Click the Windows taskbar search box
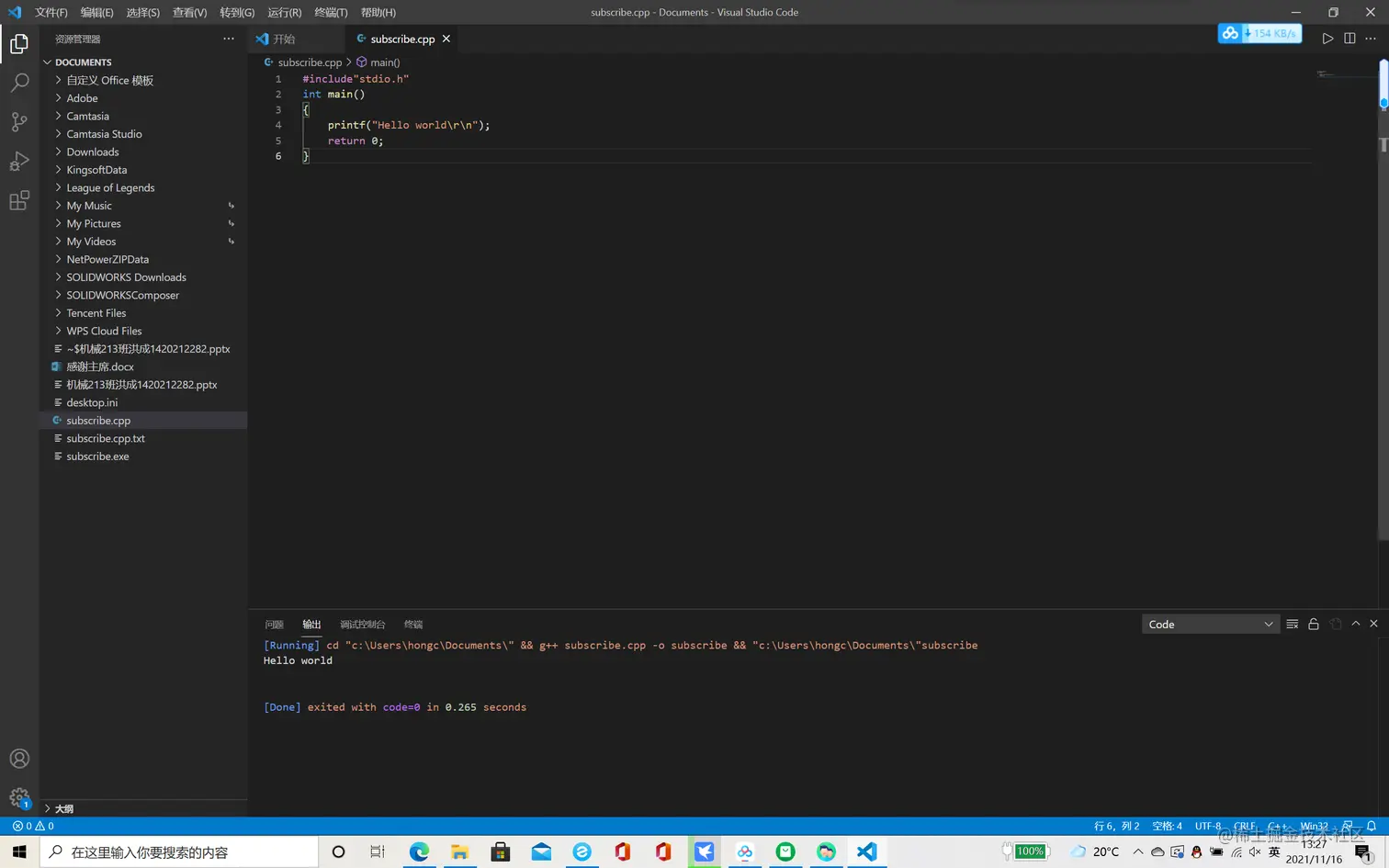1389x868 pixels. [x=179, y=851]
